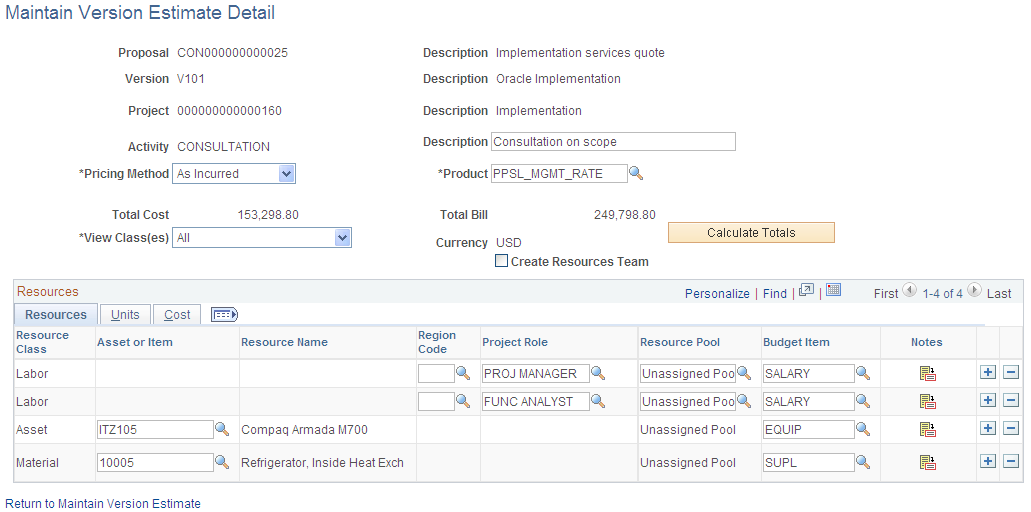Show all columns icon beside Cost tab
The height and width of the screenshot is (512, 1031).
point(224,315)
